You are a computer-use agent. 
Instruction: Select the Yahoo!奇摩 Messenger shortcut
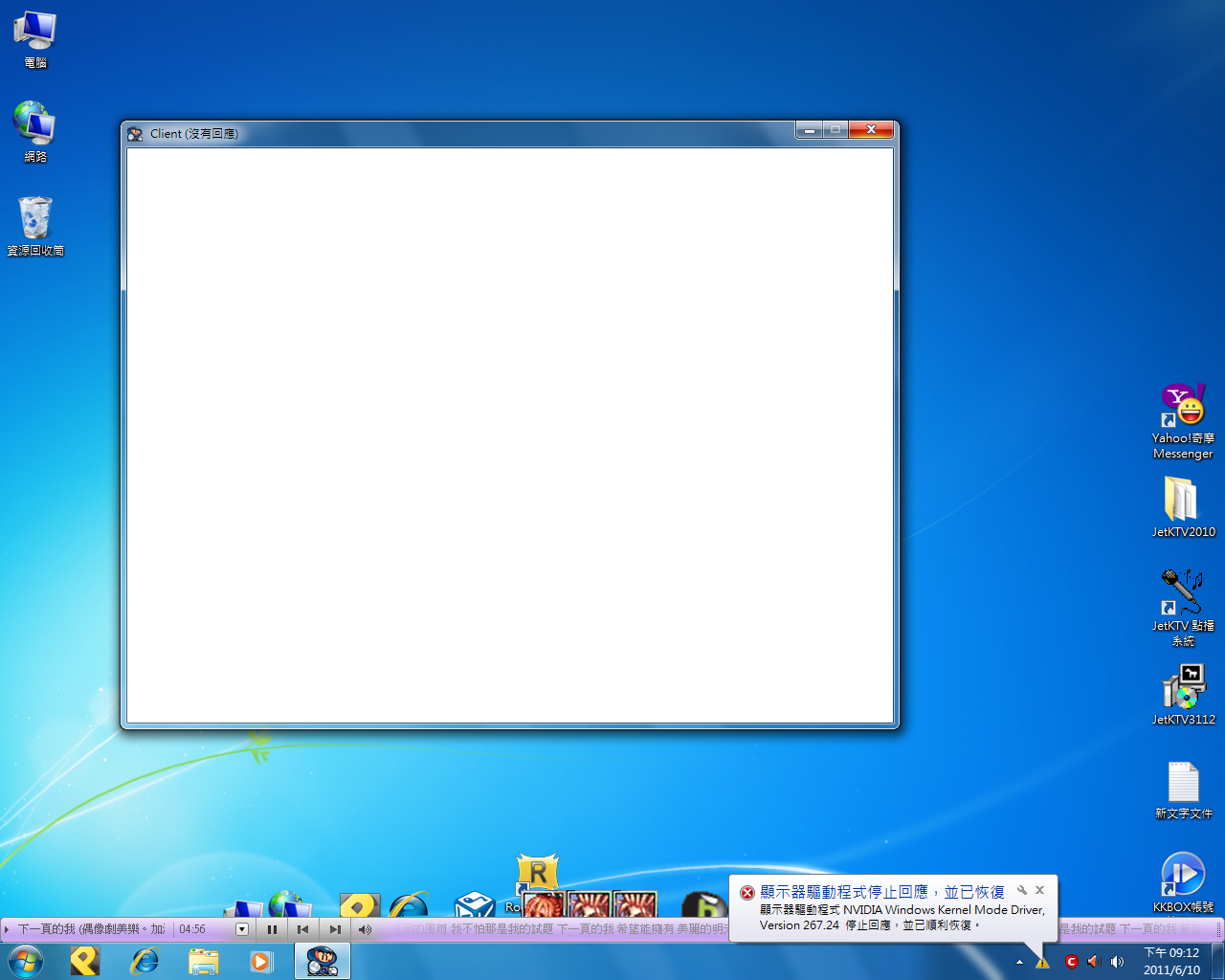[1183, 421]
